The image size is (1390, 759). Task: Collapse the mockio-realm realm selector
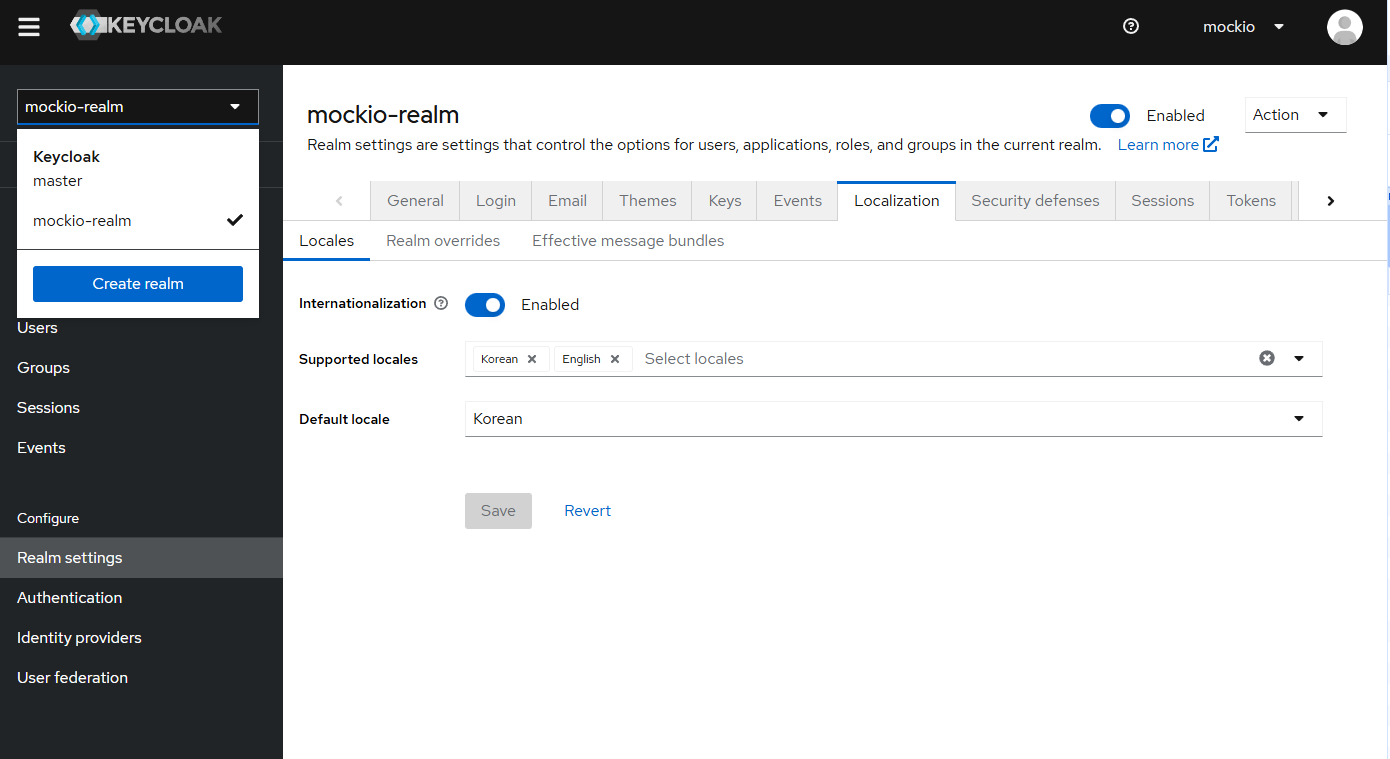pyautogui.click(x=138, y=107)
